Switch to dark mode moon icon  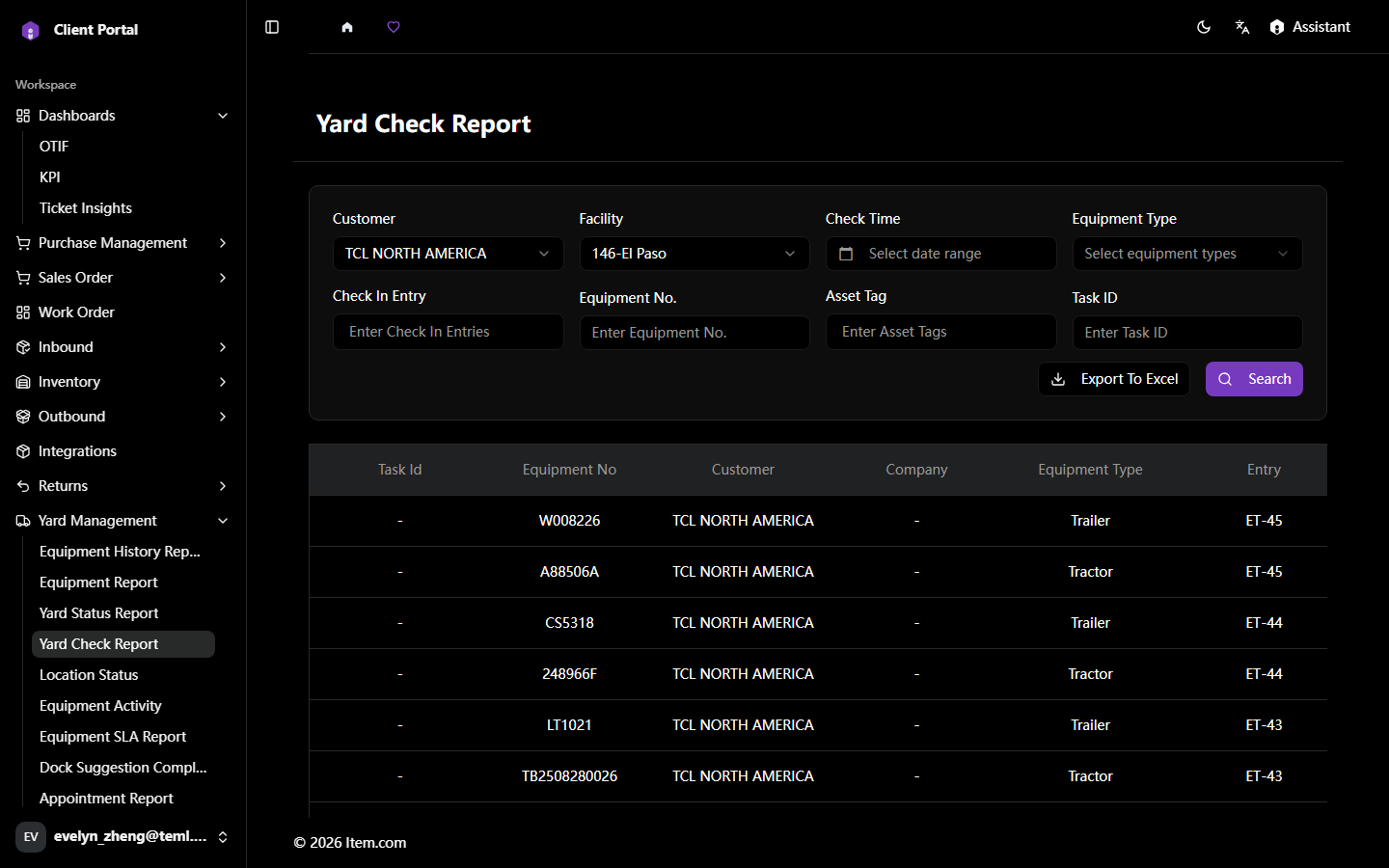point(1204,27)
